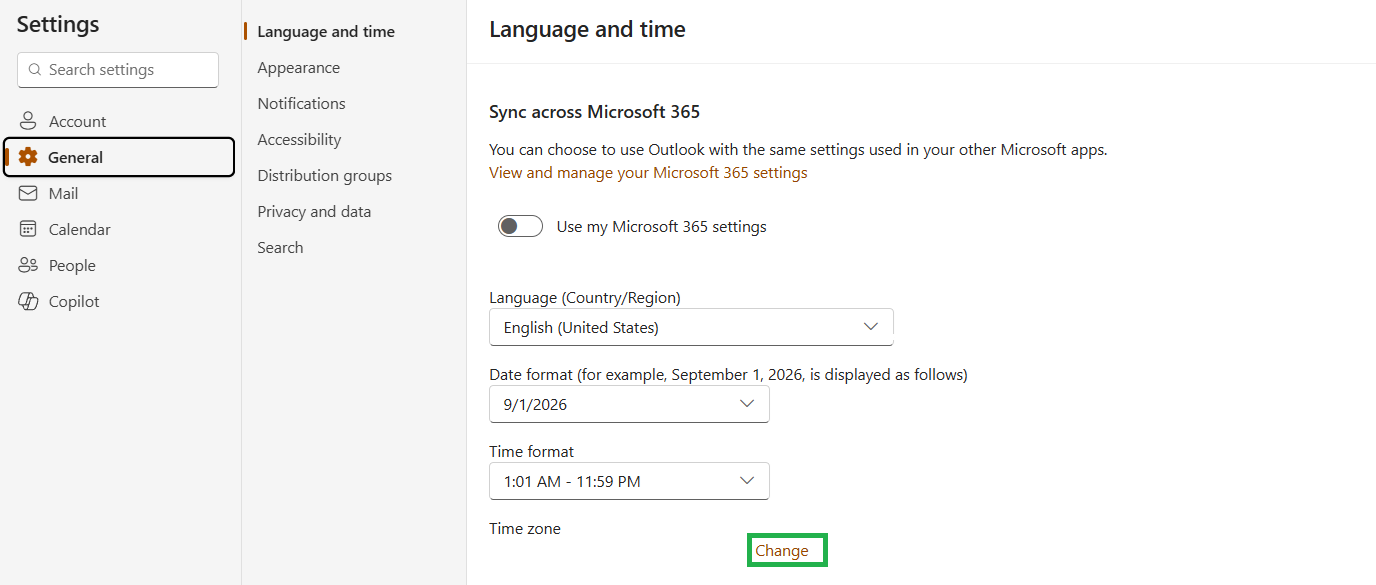Open Appearance settings

pyautogui.click(x=298, y=68)
